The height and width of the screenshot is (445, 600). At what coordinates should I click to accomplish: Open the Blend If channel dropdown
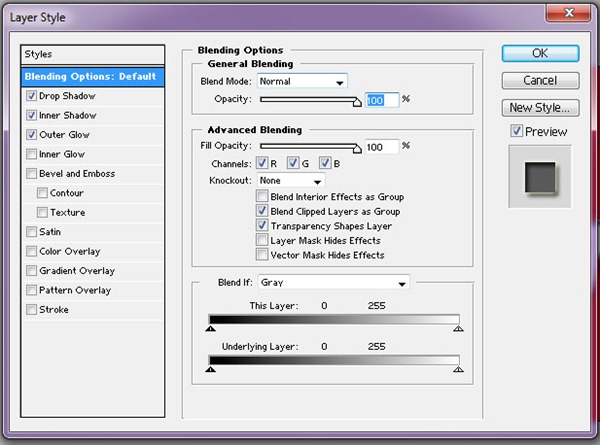tap(334, 282)
